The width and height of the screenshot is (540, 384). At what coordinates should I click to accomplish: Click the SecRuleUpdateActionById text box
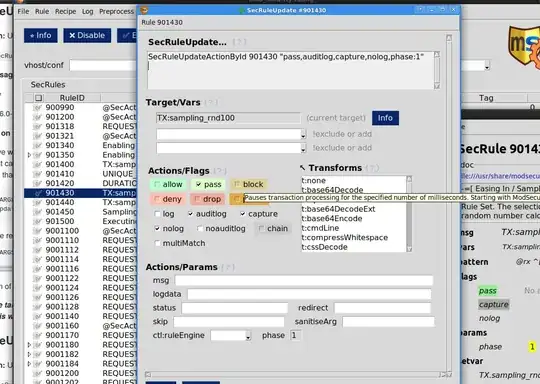(291, 71)
